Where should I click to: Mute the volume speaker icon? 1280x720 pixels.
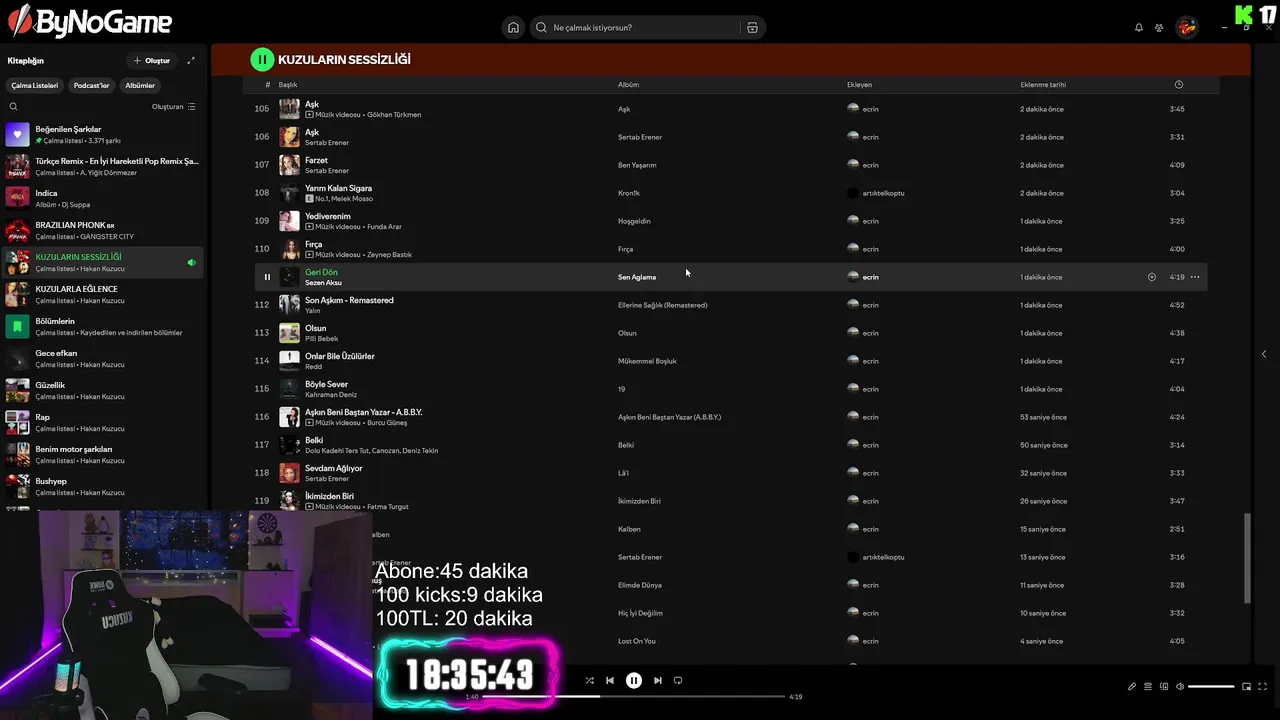[1180, 687]
